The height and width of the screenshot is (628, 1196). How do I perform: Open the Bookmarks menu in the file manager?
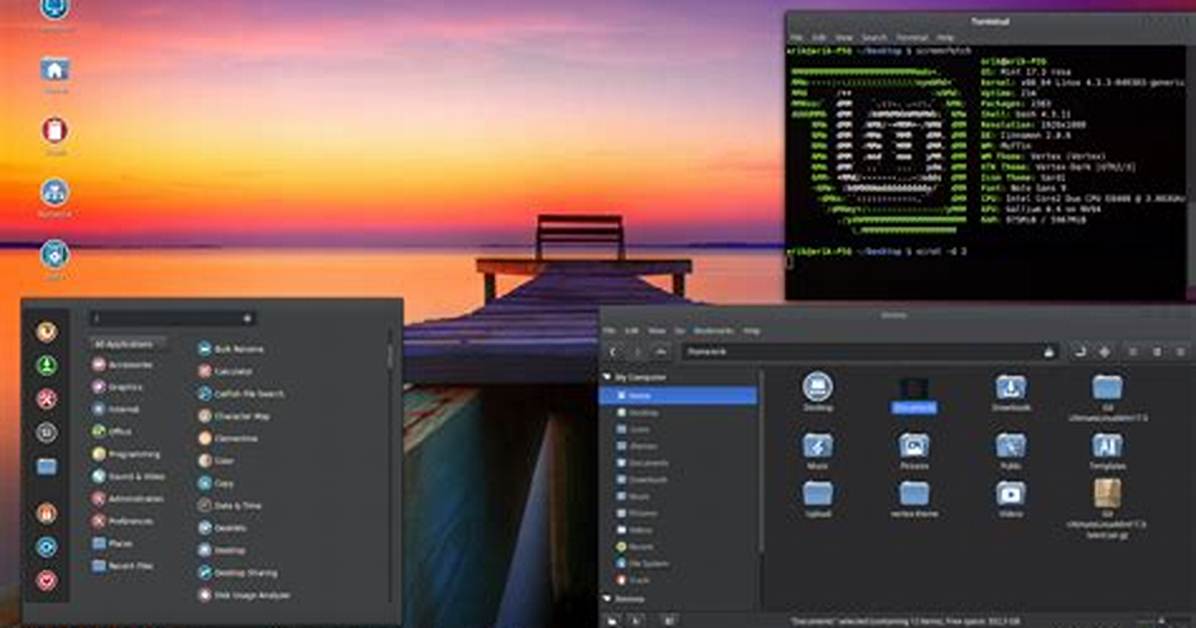pos(713,331)
